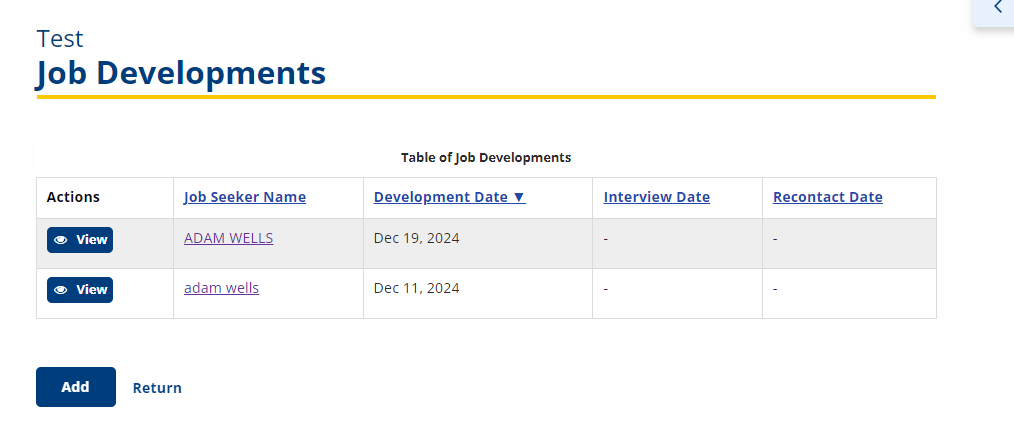
Task: Click the Table of Job Developments caption
Action: click(x=486, y=157)
